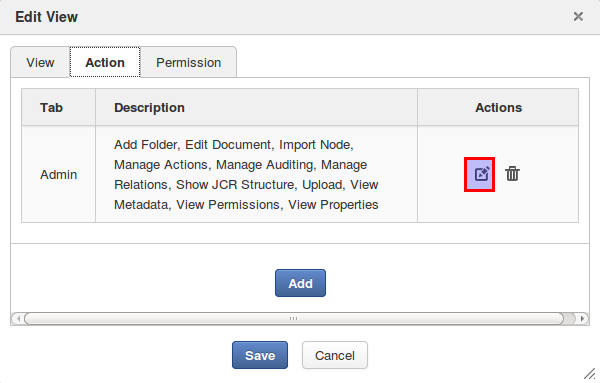600x383 pixels.
Task: Click the Admin row description text
Action: tap(246, 174)
